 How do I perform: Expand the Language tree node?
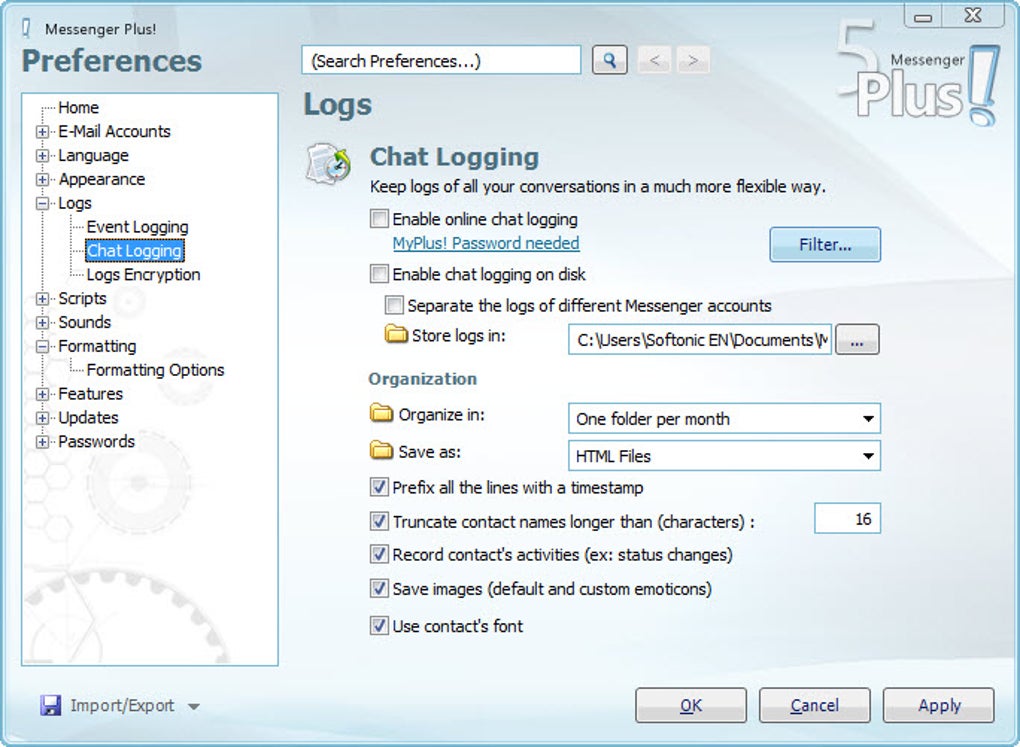click(42, 156)
